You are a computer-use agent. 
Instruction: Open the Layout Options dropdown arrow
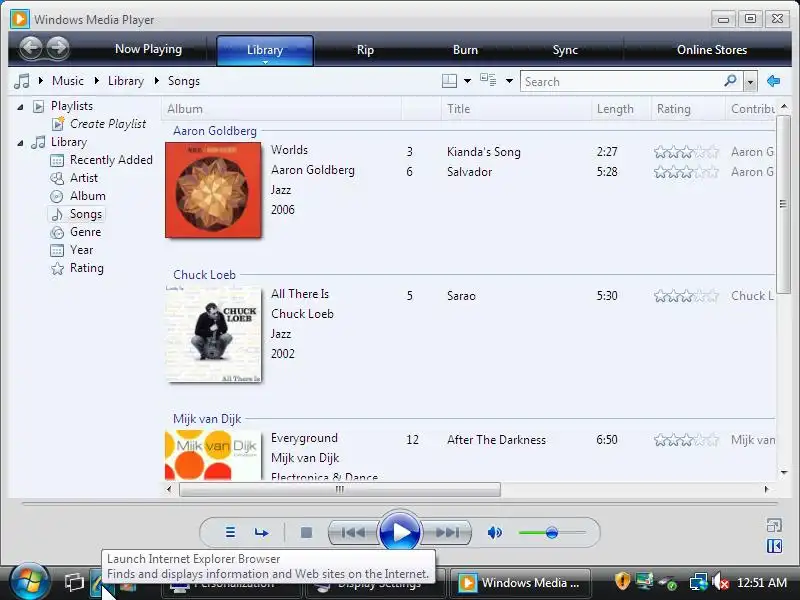click(467, 81)
